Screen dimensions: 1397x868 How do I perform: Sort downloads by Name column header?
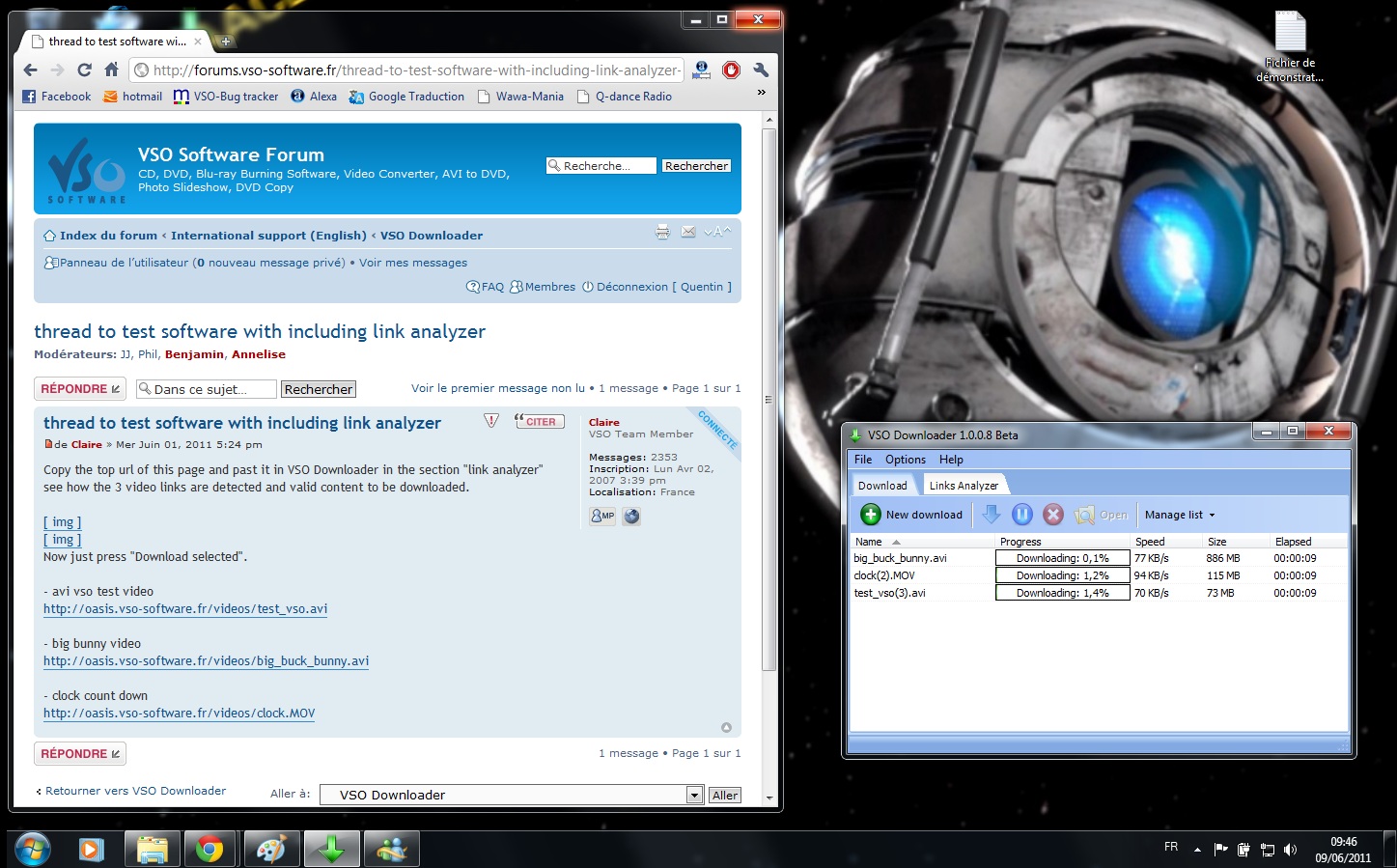pyautogui.click(x=922, y=542)
